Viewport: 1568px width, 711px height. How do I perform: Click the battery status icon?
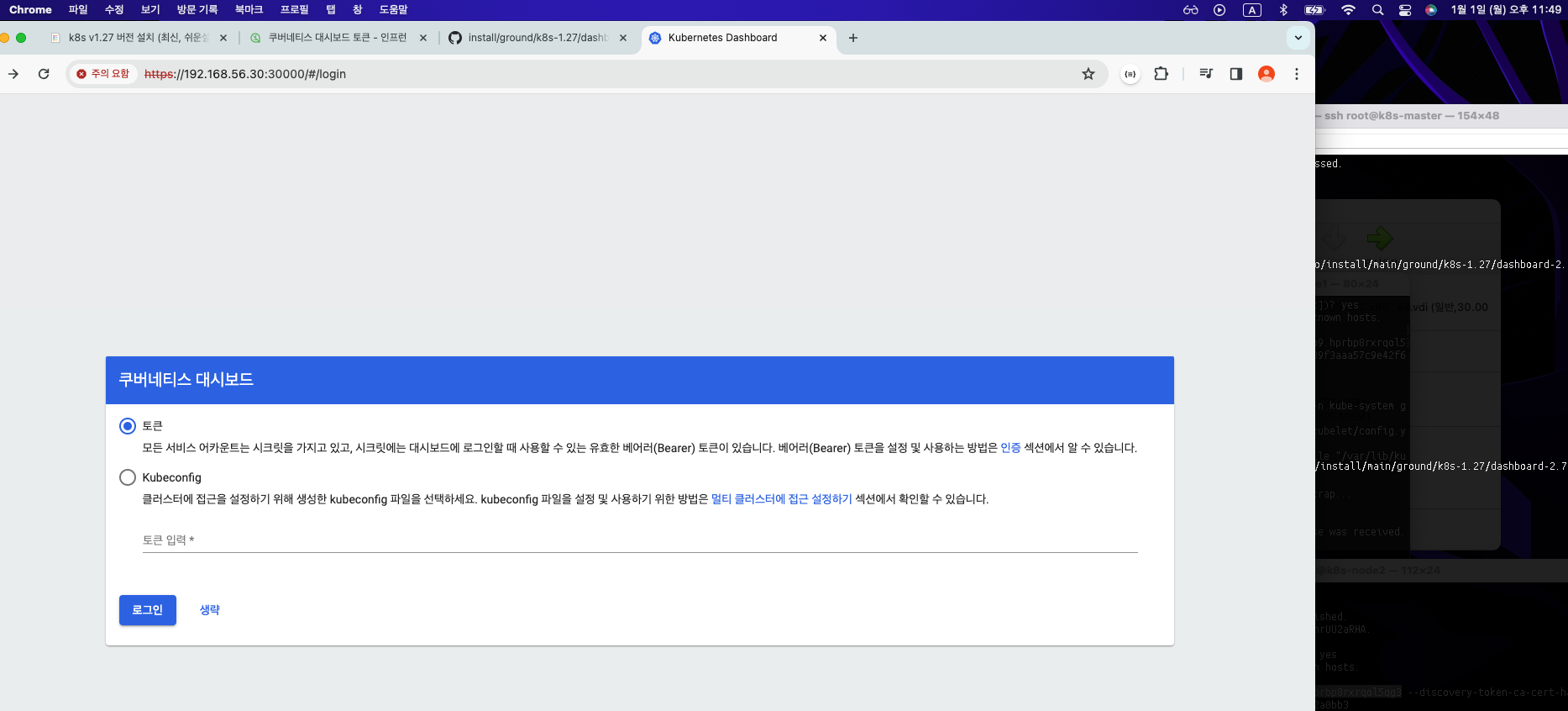(1314, 10)
